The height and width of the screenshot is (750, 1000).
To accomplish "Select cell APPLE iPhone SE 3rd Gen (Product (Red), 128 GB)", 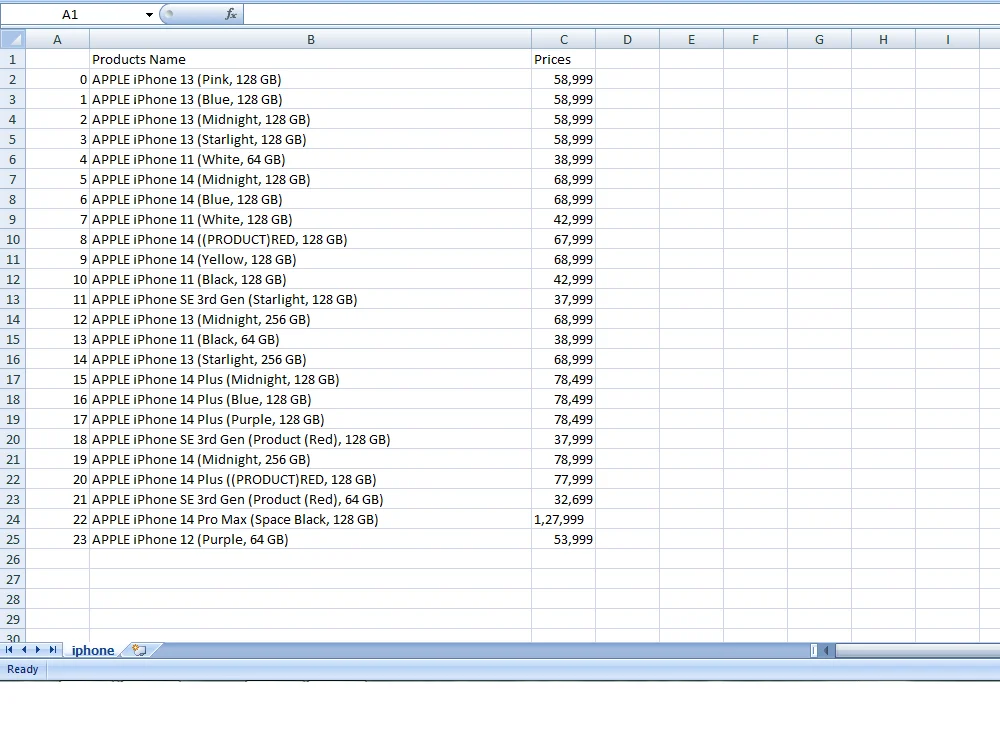I will pos(311,439).
